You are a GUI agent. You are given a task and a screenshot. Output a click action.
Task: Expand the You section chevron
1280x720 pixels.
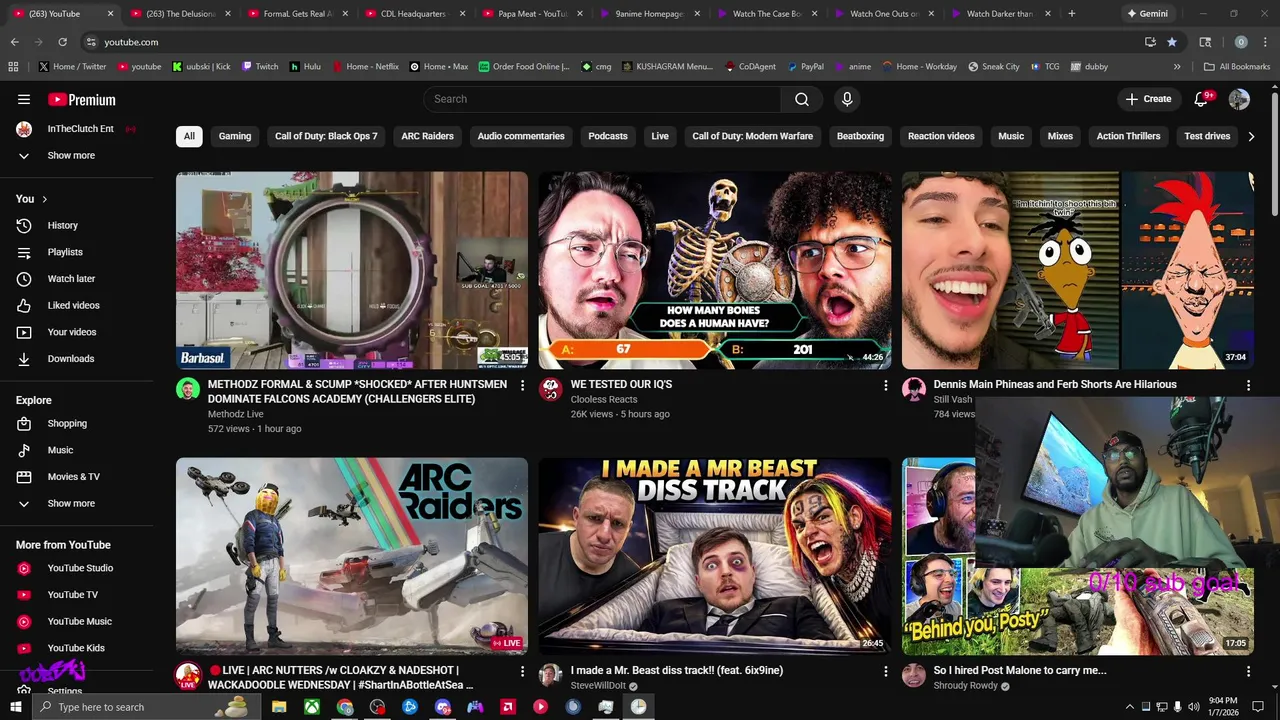(44, 199)
